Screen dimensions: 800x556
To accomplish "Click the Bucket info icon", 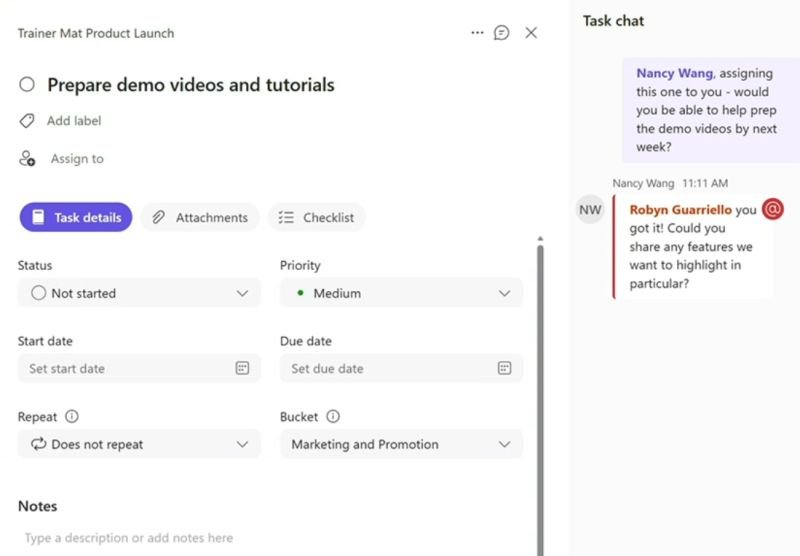I will (333, 417).
